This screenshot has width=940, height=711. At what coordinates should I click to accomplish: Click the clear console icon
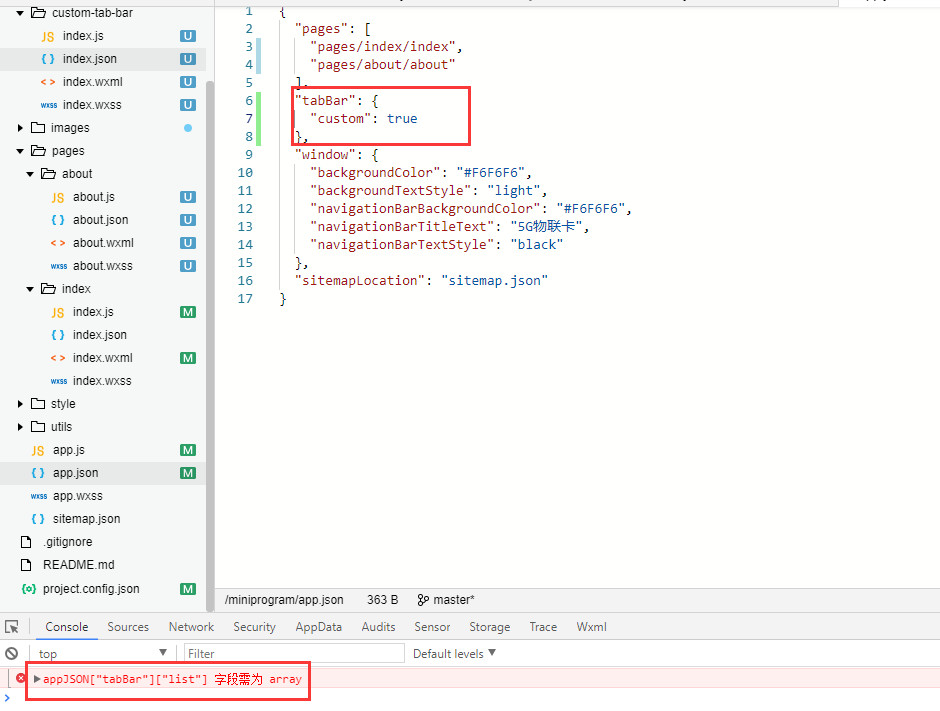coord(12,653)
